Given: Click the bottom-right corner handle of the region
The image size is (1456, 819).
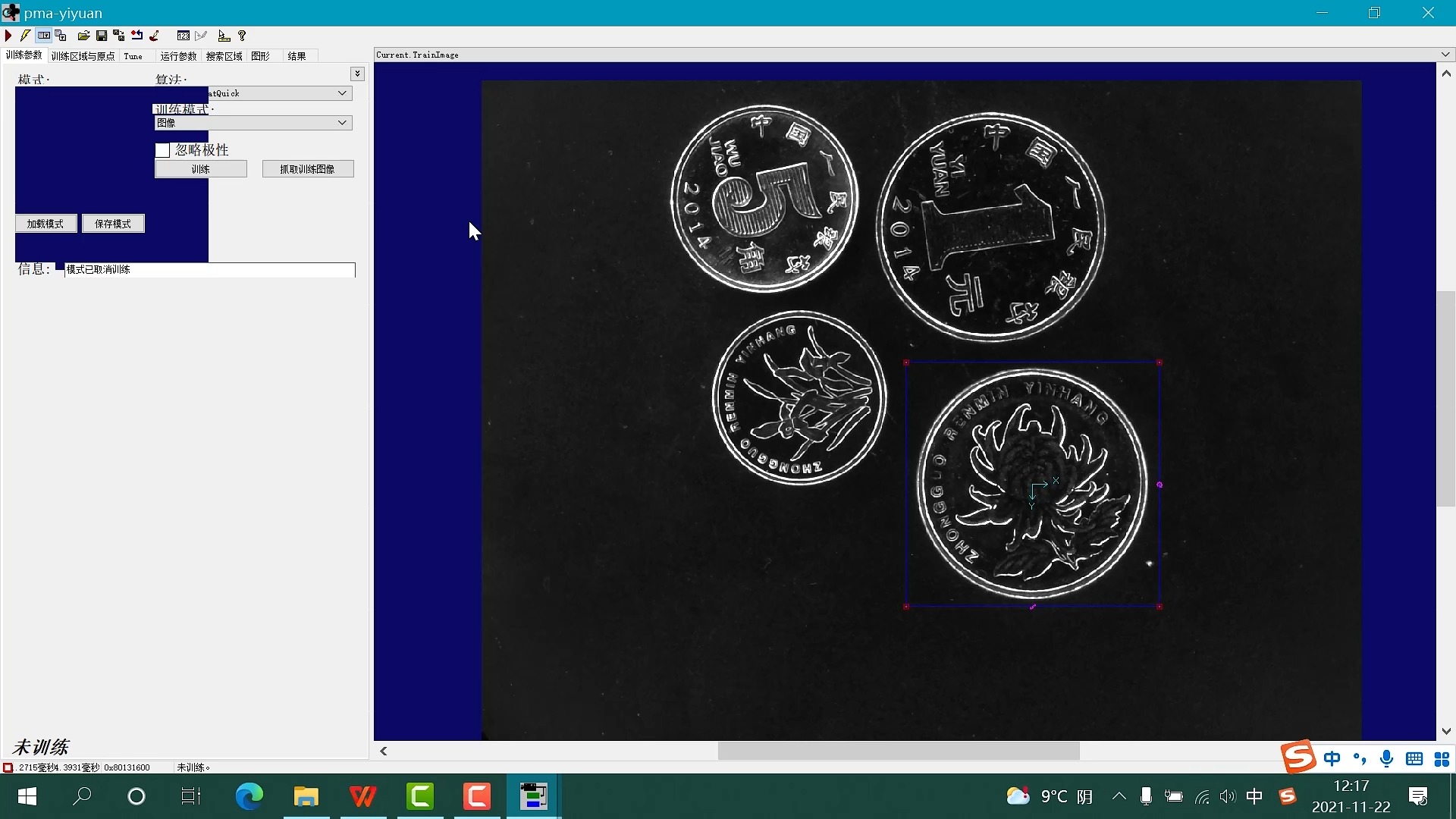Looking at the screenshot, I should (1159, 607).
